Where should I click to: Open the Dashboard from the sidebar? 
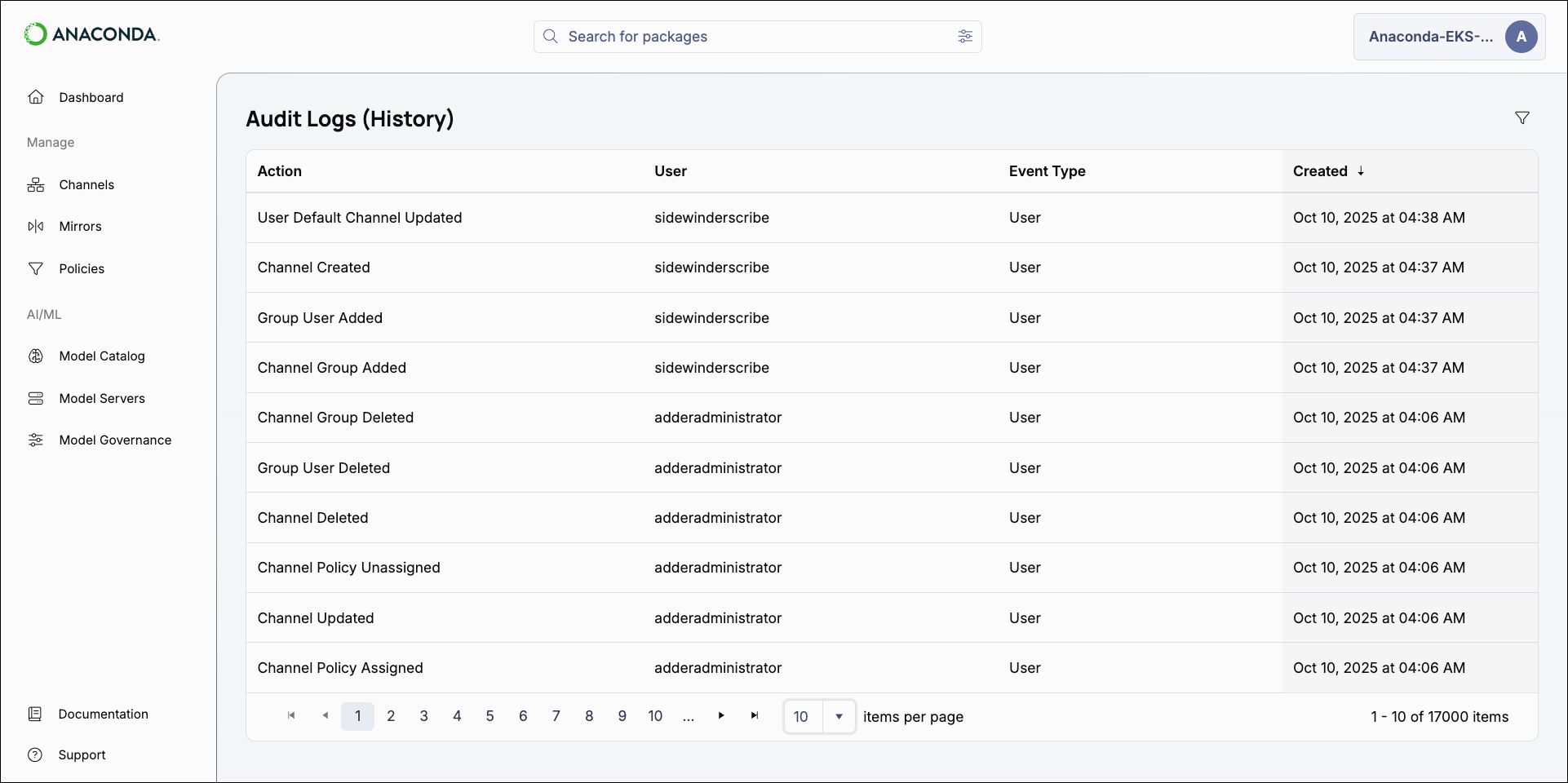(x=91, y=97)
